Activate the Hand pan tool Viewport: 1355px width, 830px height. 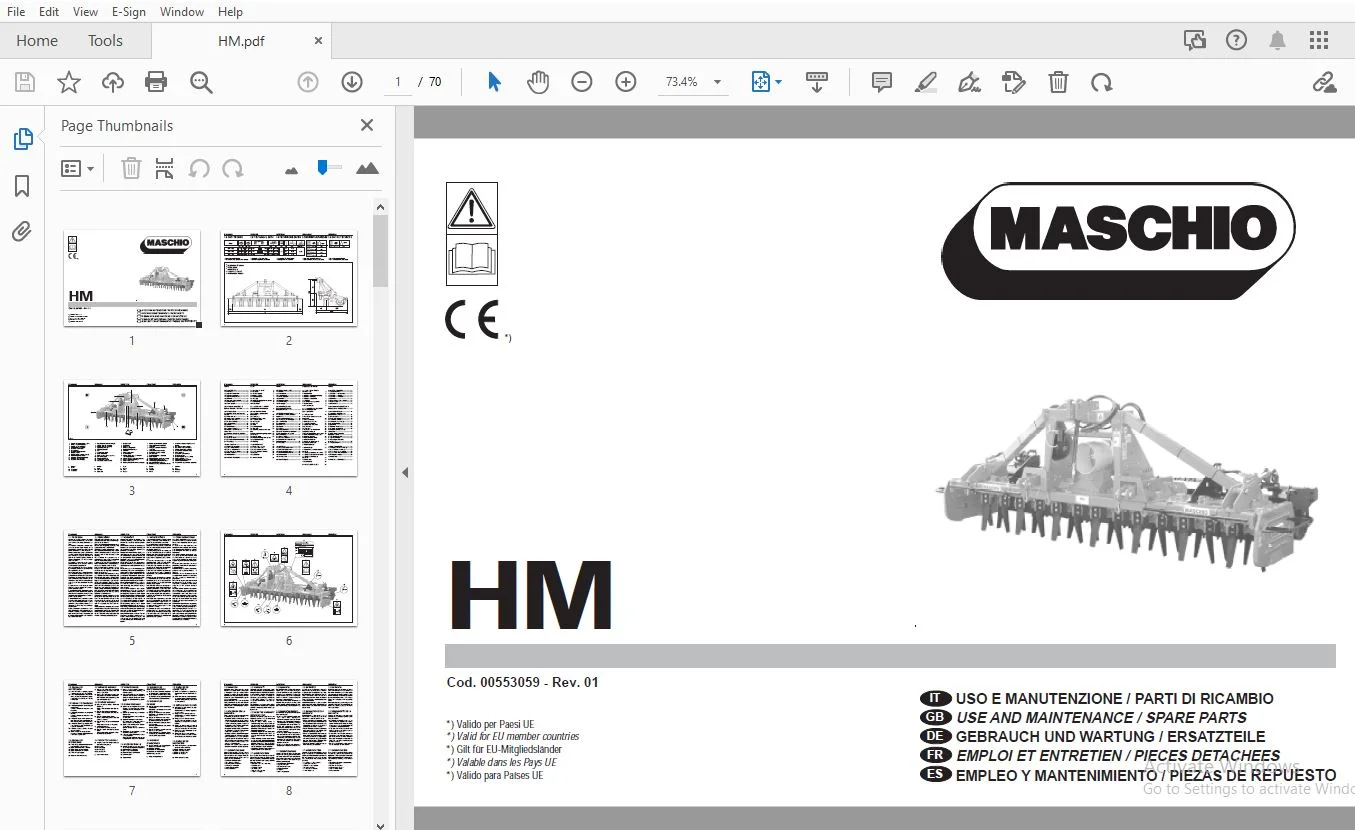[538, 82]
